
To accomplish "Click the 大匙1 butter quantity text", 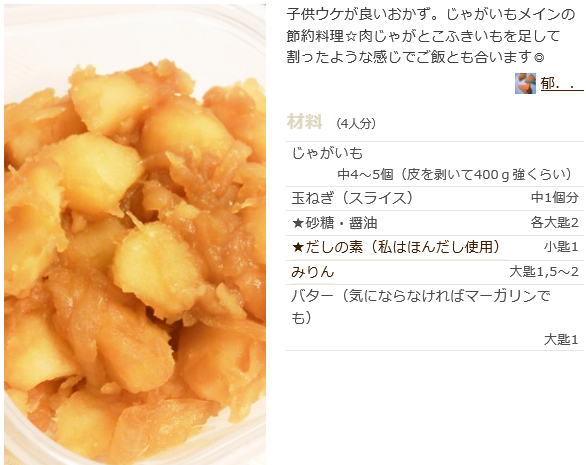I will pos(561,340).
